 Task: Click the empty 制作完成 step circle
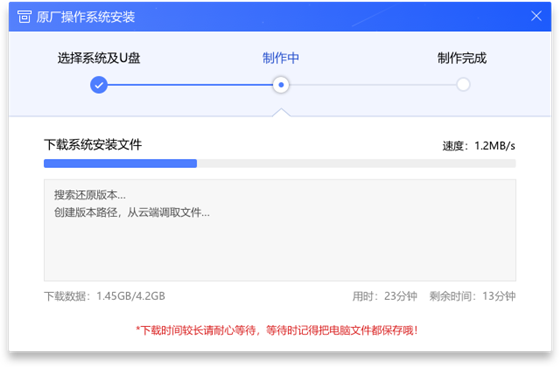pos(463,85)
